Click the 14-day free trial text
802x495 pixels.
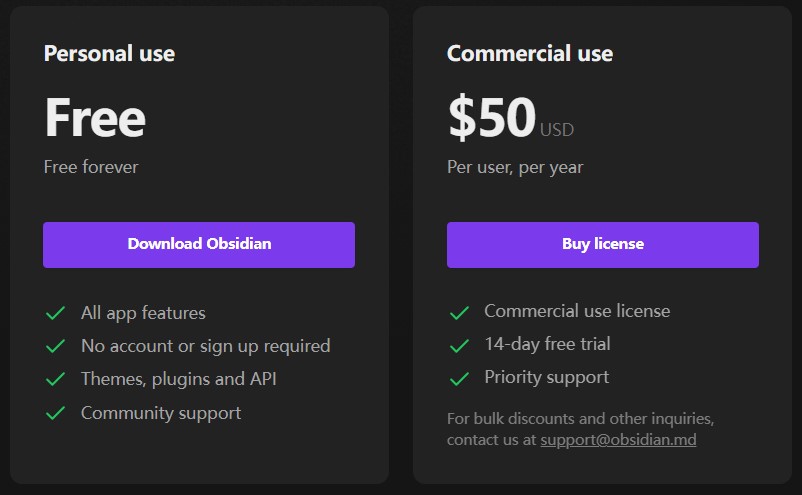click(547, 344)
